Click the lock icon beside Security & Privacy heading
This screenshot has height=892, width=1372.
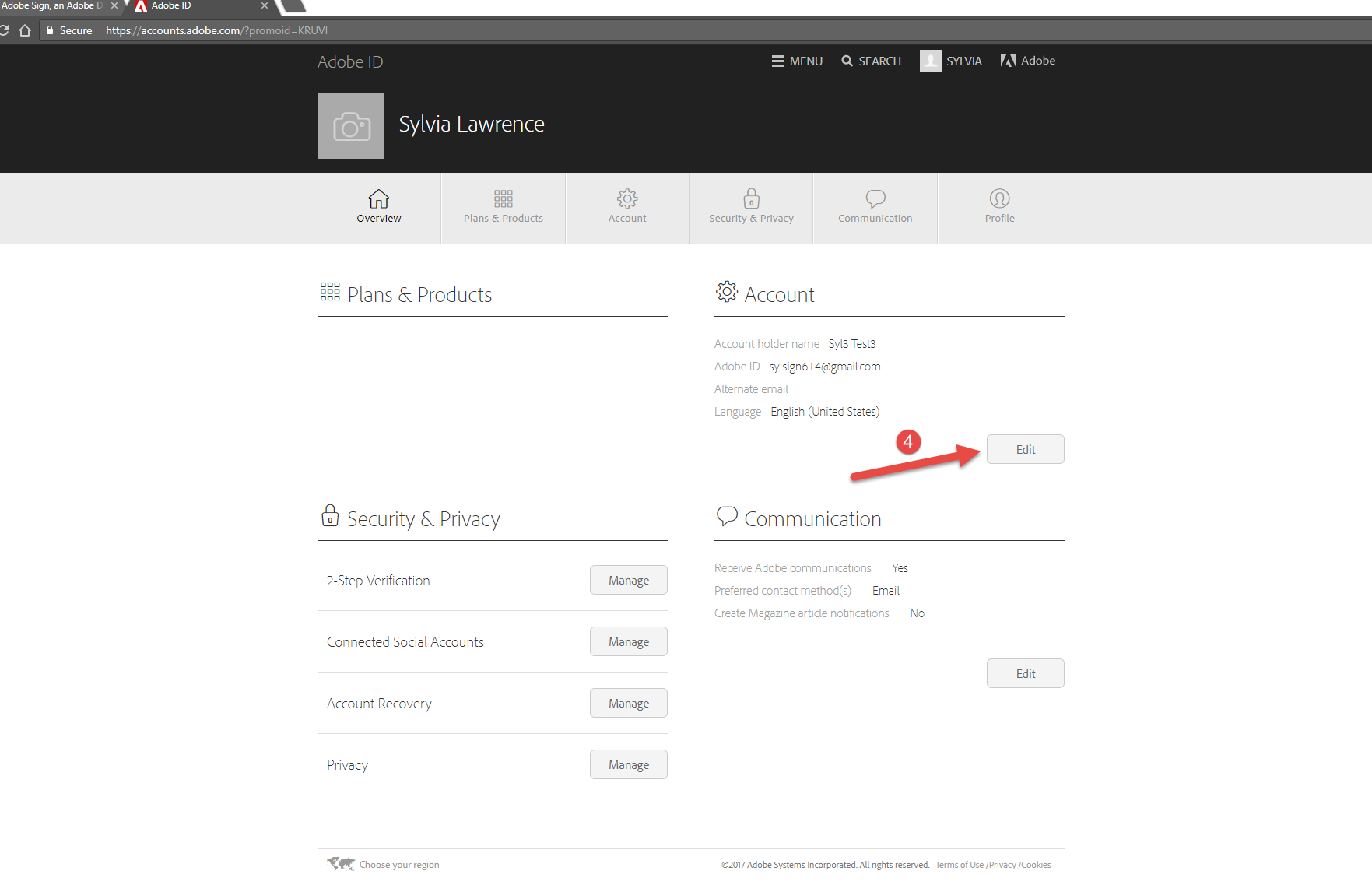[330, 515]
